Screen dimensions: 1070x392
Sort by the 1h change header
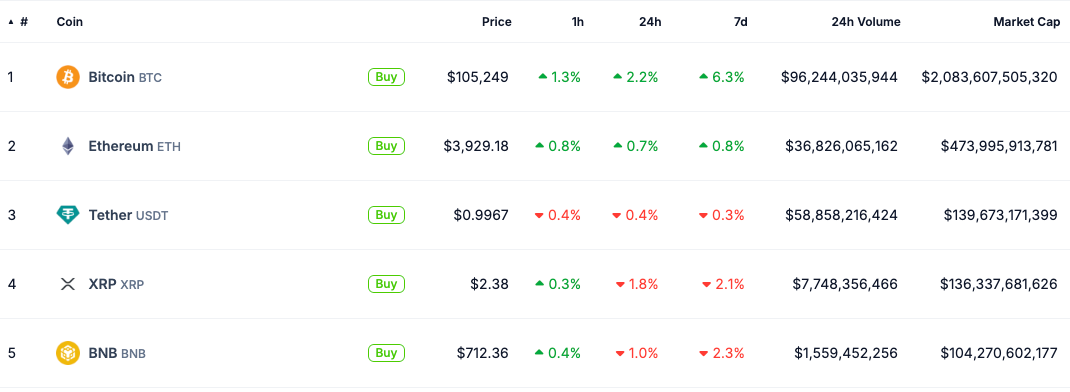[x=577, y=22]
